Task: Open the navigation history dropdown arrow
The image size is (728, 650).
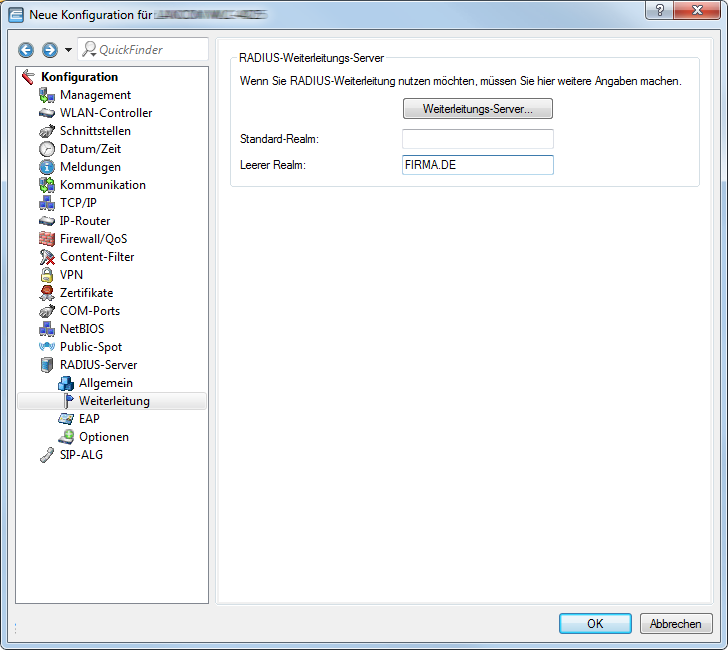Action: pyautogui.click(x=68, y=50)
